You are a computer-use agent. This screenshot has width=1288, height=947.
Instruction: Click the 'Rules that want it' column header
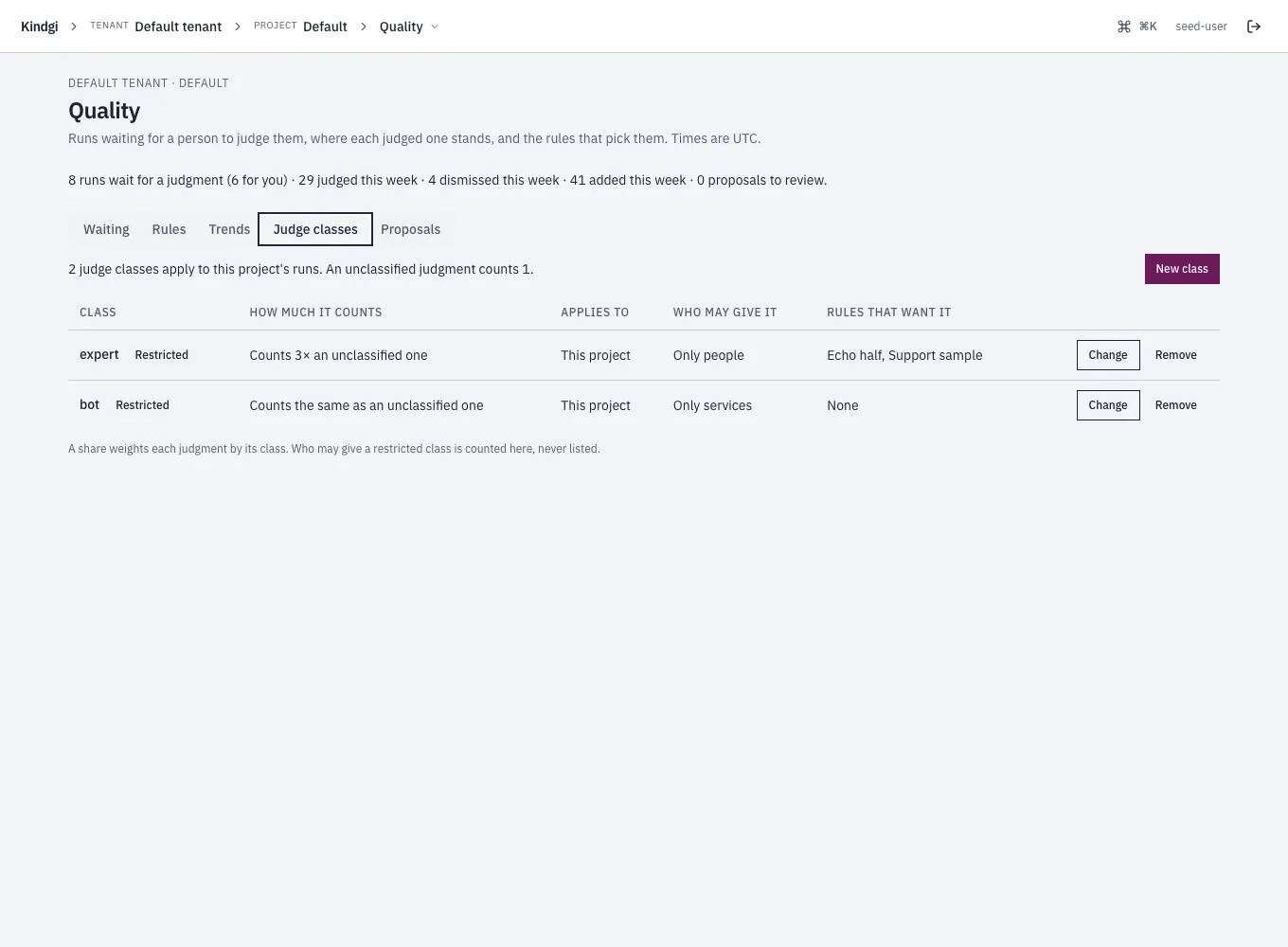tap(888, 312)
